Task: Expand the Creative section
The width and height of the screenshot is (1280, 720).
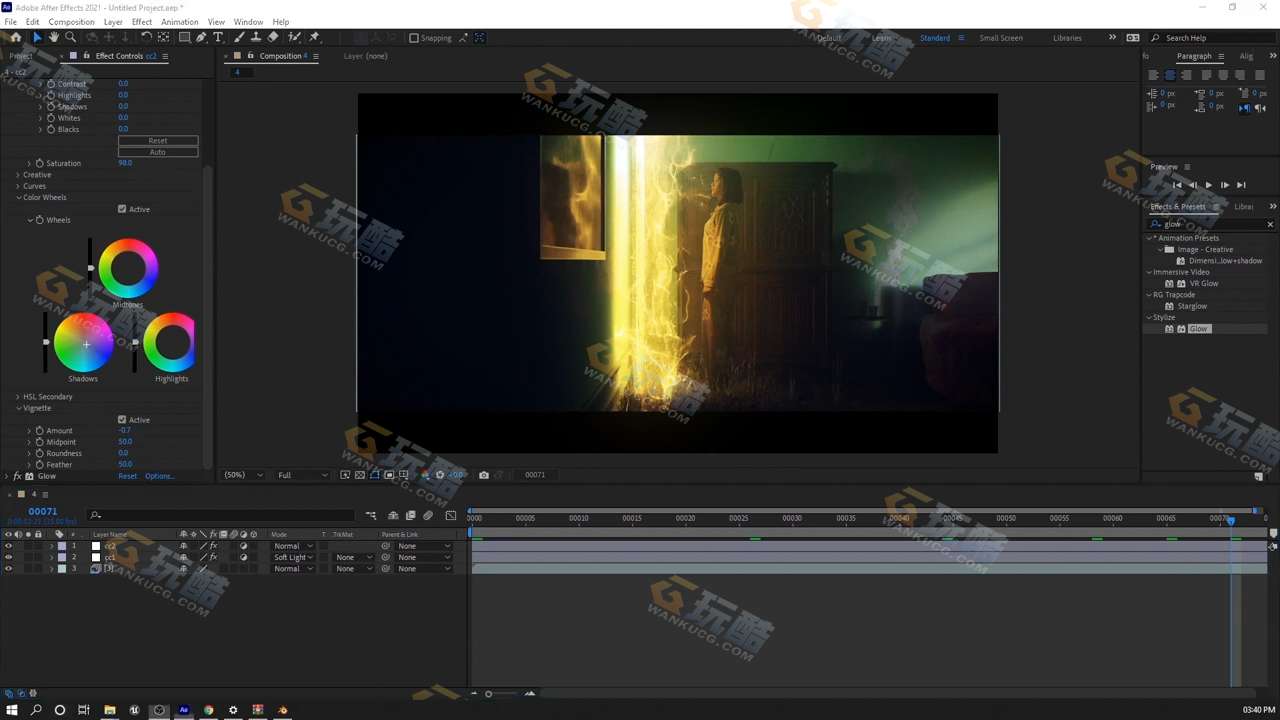Action: [18, 175]
